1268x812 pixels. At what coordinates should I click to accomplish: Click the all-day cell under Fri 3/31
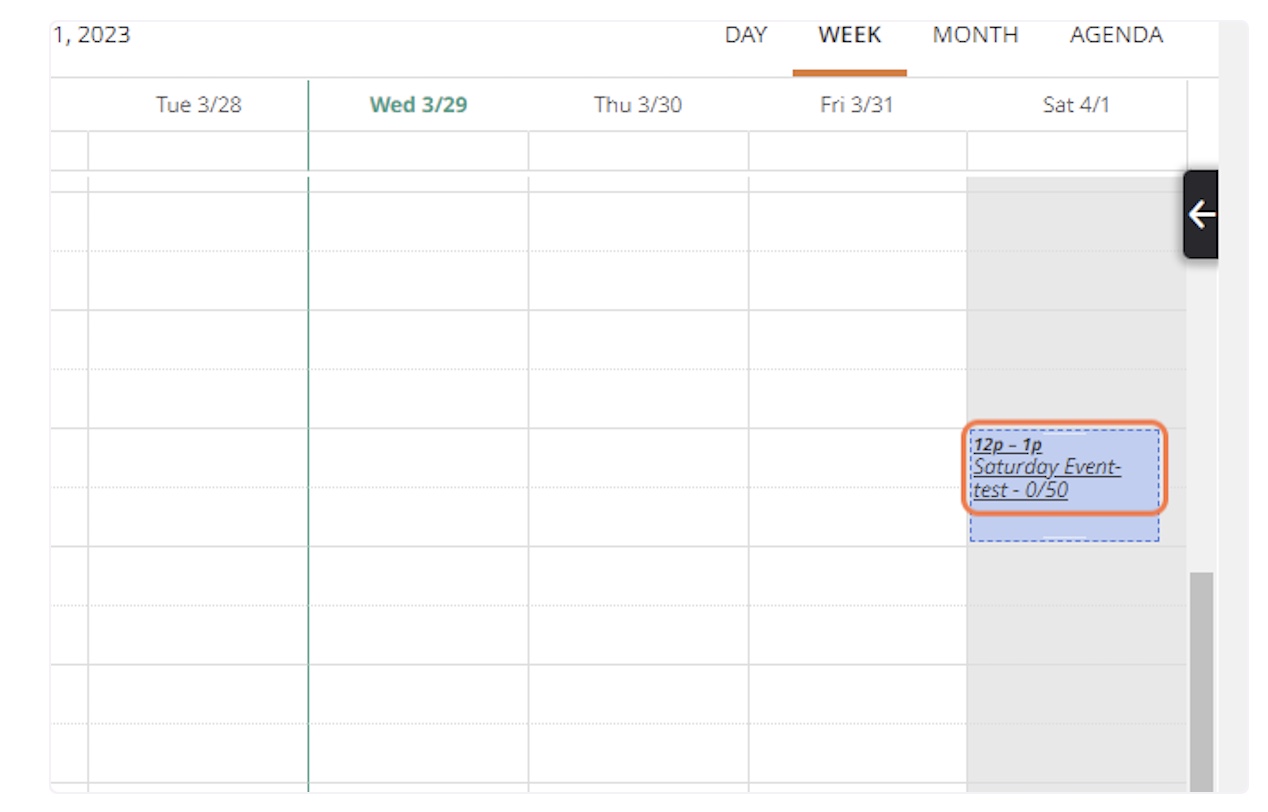[x=857, y=151]
